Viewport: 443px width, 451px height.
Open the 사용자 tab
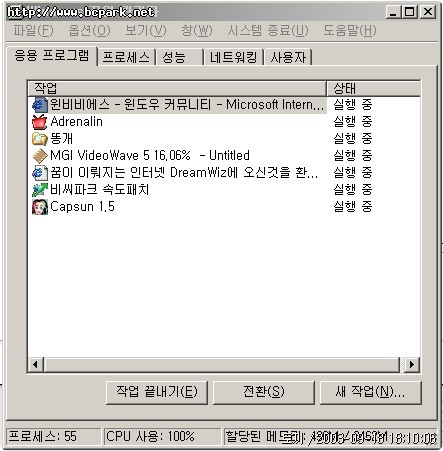288,57
